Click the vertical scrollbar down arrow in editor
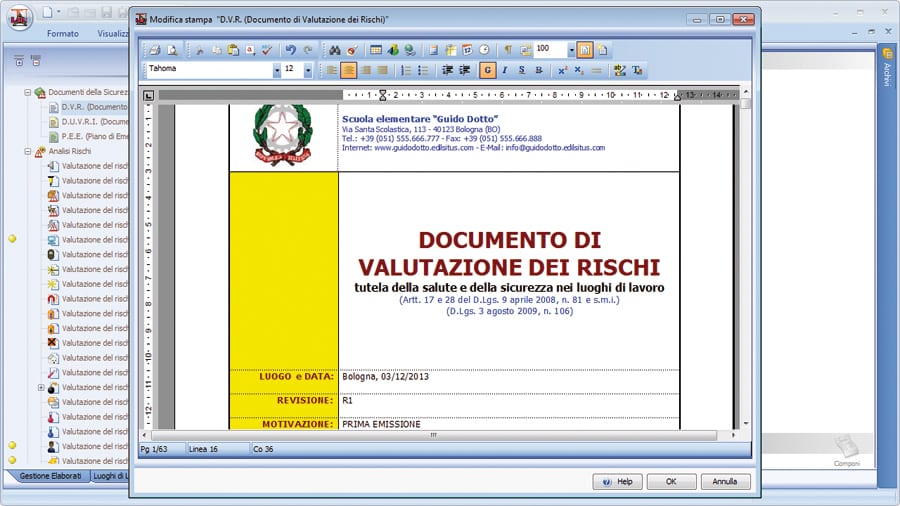 (746, 424)
